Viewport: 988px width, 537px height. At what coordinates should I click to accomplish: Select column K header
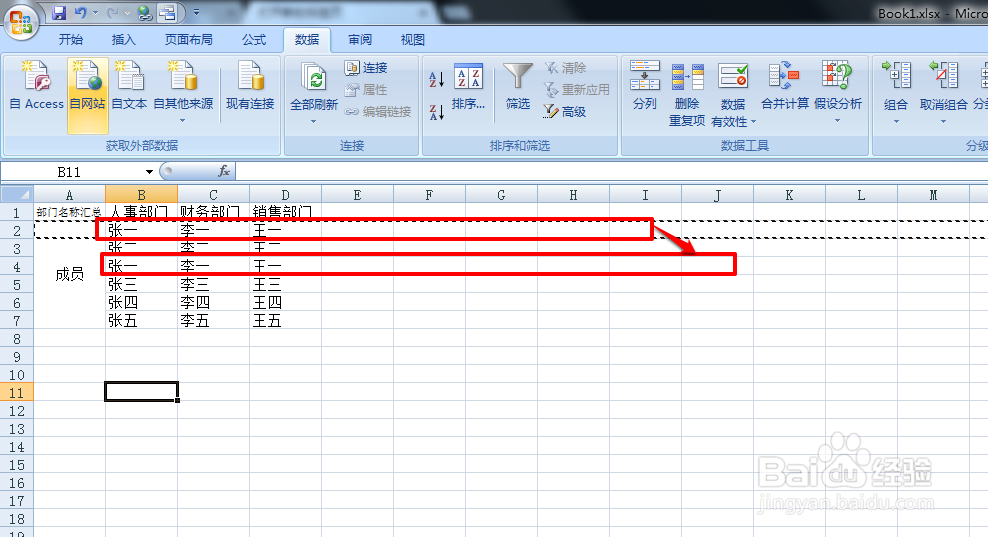click(789, 195)
